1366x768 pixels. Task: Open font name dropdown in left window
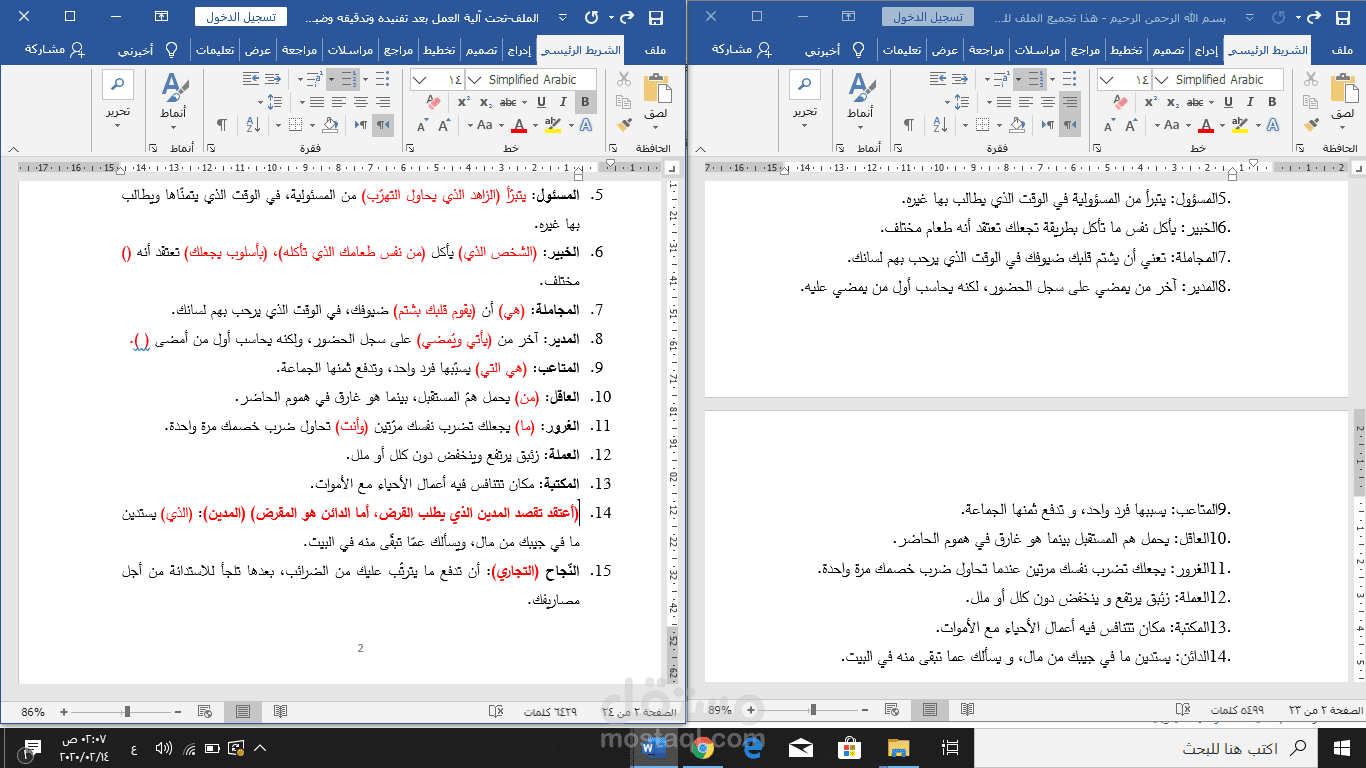474,80
